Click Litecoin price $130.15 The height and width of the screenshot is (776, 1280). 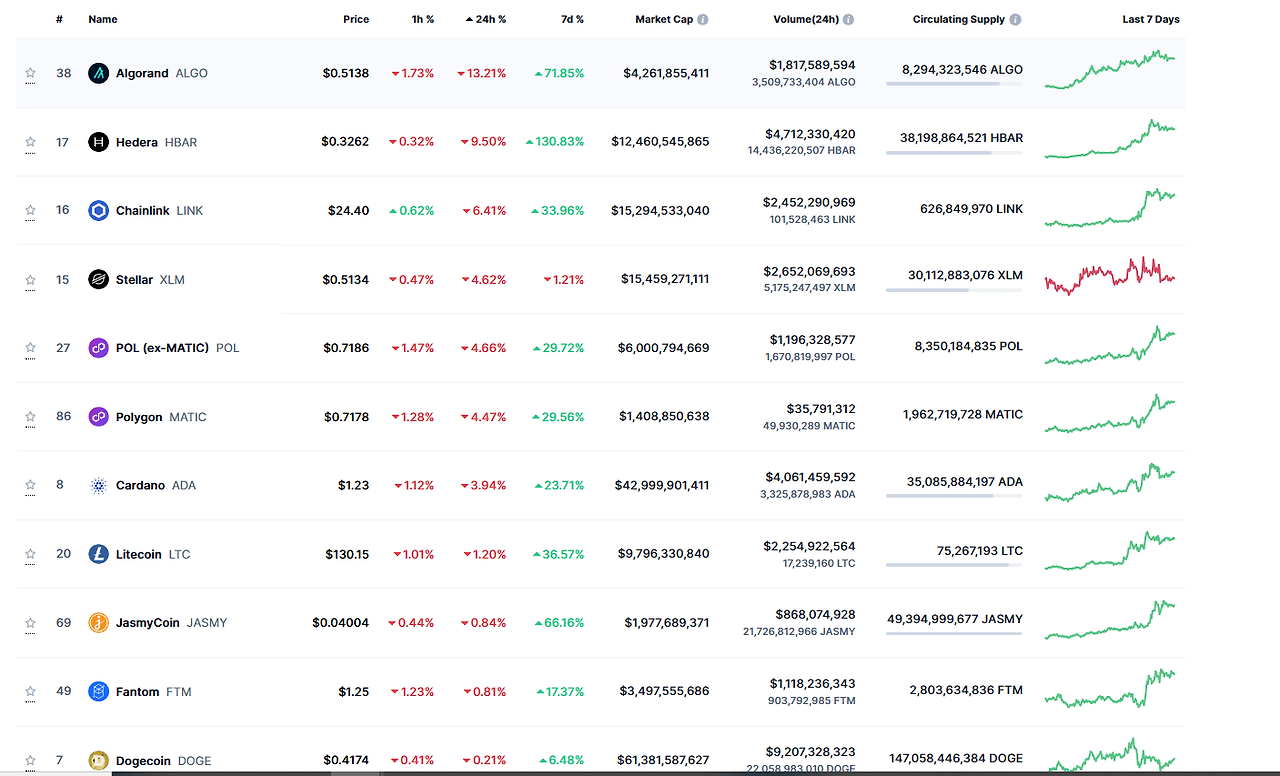tap(347, 554)
